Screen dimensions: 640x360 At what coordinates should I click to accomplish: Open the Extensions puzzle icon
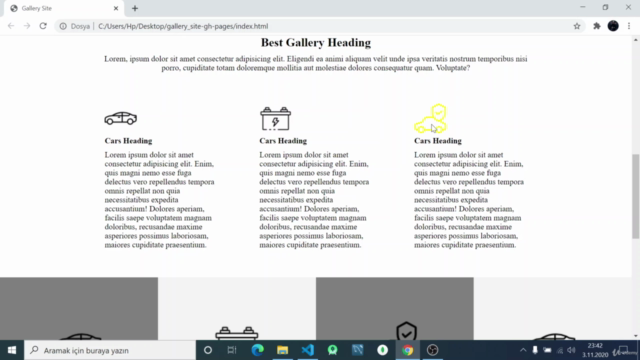(597, 26)
